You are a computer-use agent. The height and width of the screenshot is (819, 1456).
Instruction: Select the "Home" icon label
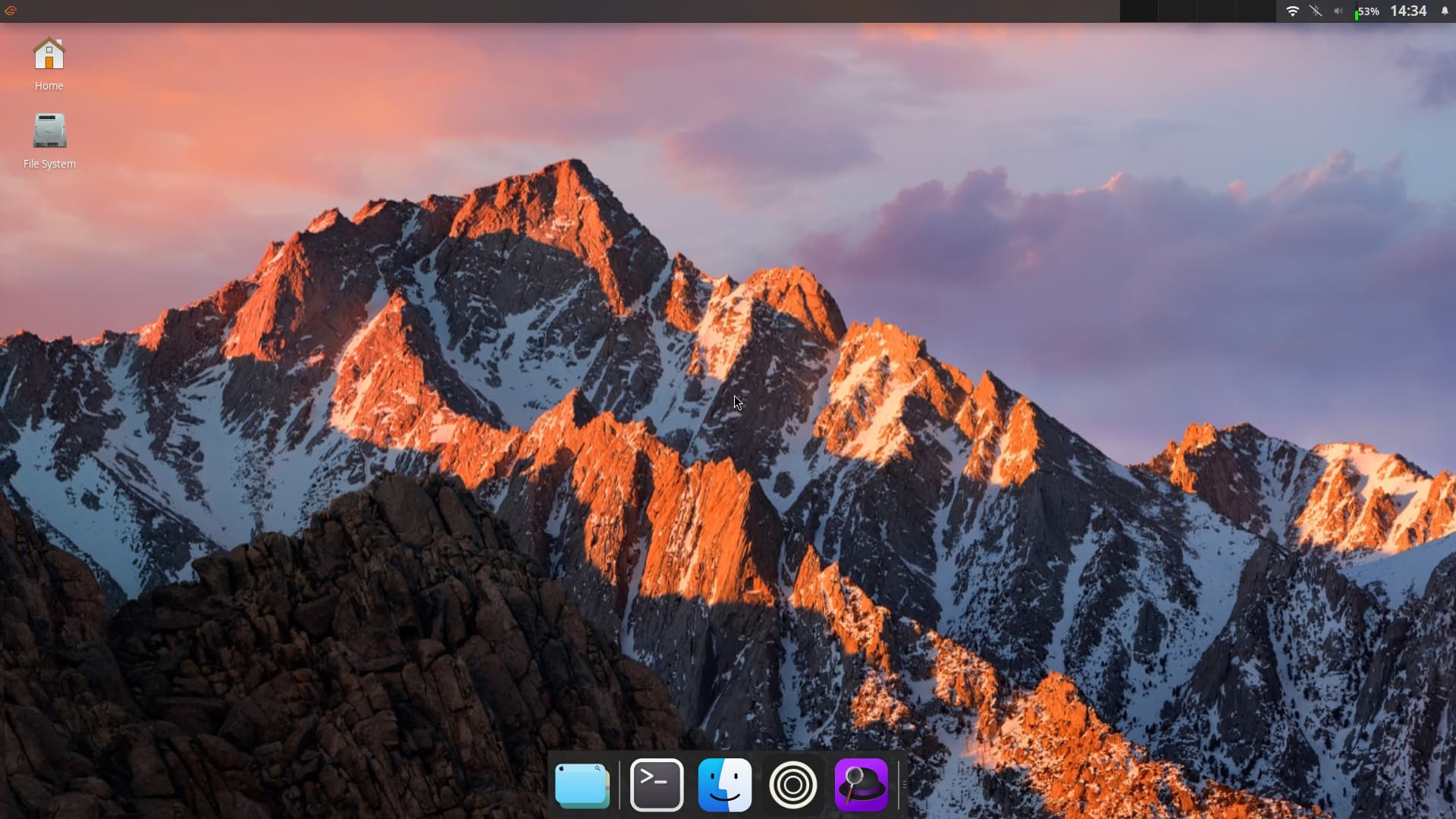tap(49, 86)
